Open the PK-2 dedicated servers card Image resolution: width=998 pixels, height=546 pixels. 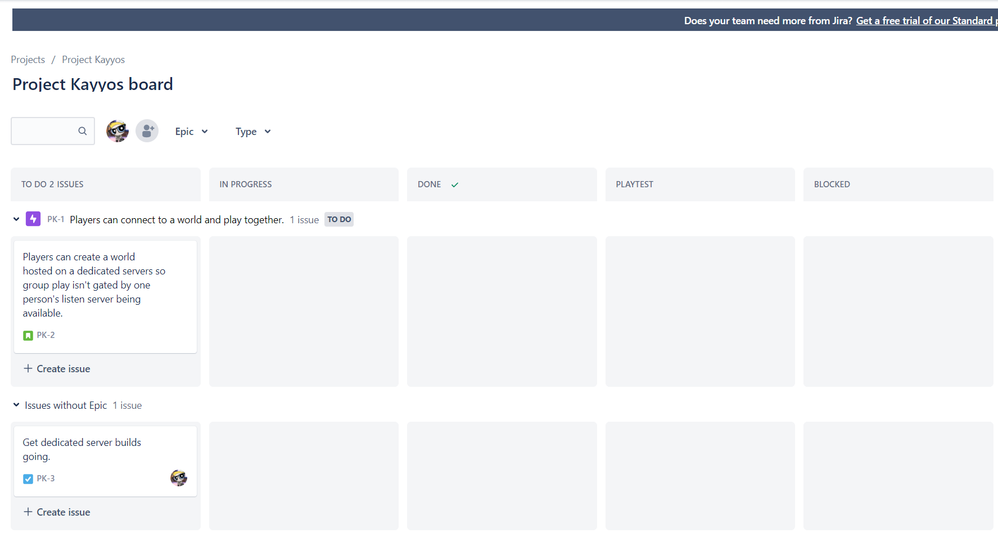(x=106, y=297)
